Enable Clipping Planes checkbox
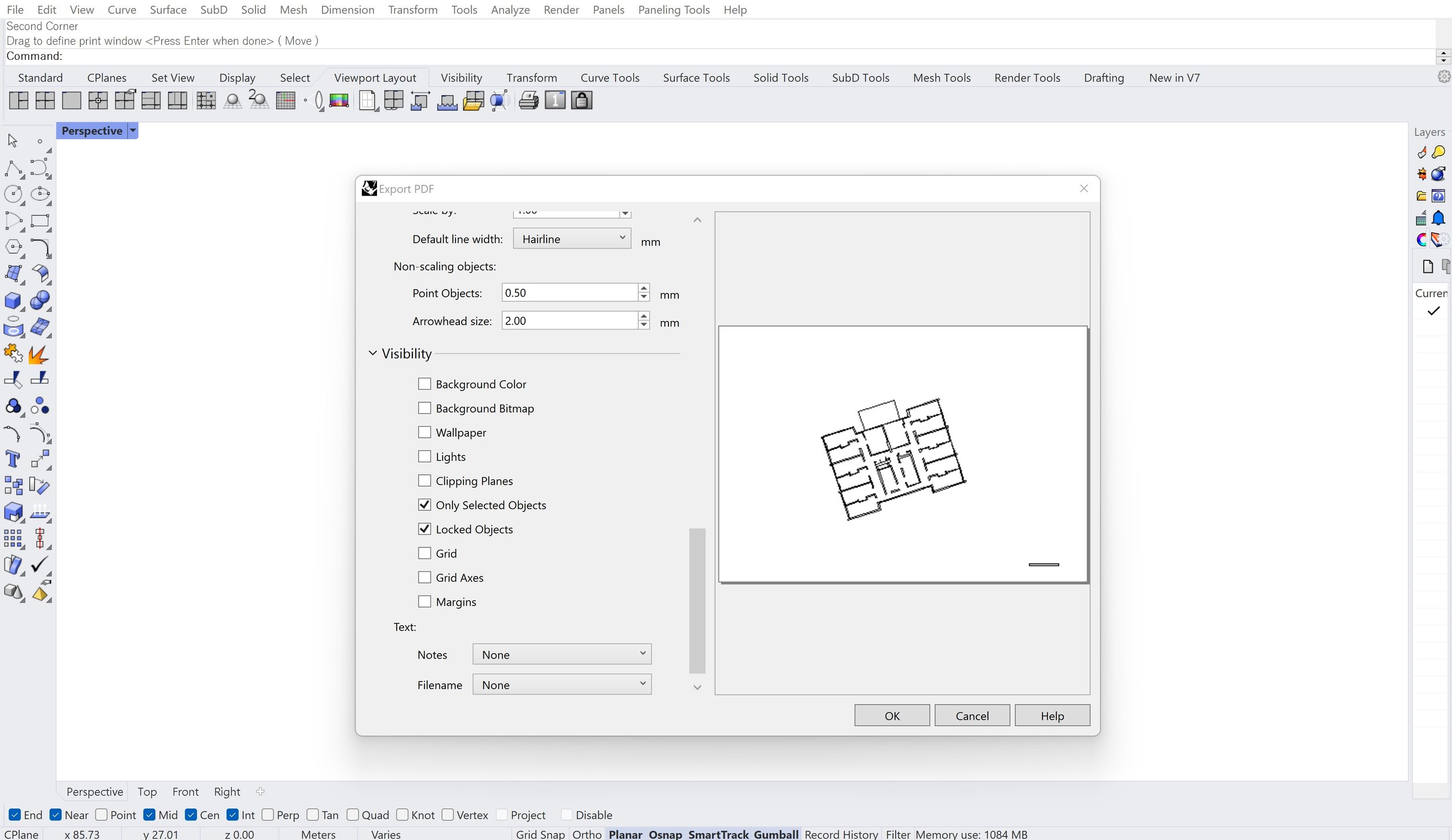 pos(425,481)
